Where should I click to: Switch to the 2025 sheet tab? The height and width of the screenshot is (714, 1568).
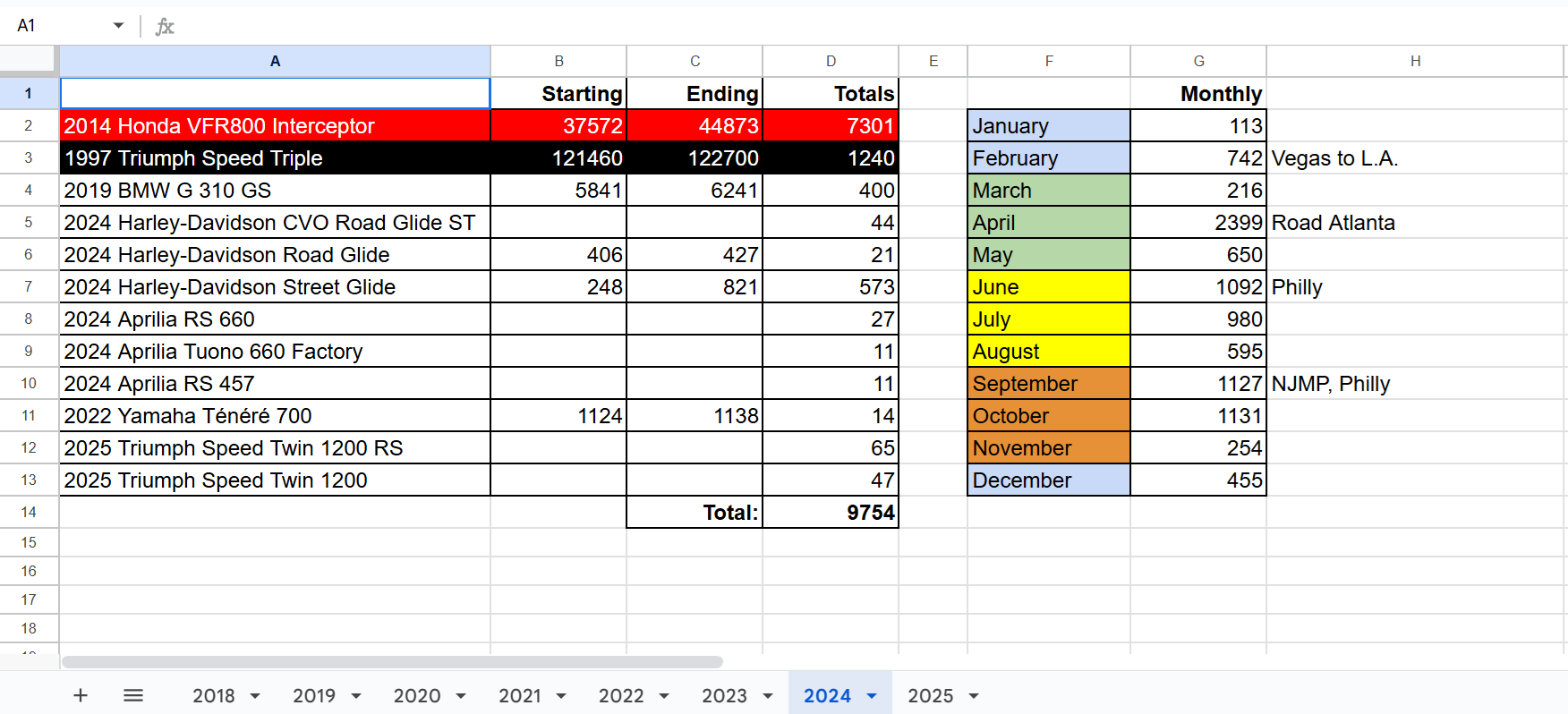click(x=931, y=696)
